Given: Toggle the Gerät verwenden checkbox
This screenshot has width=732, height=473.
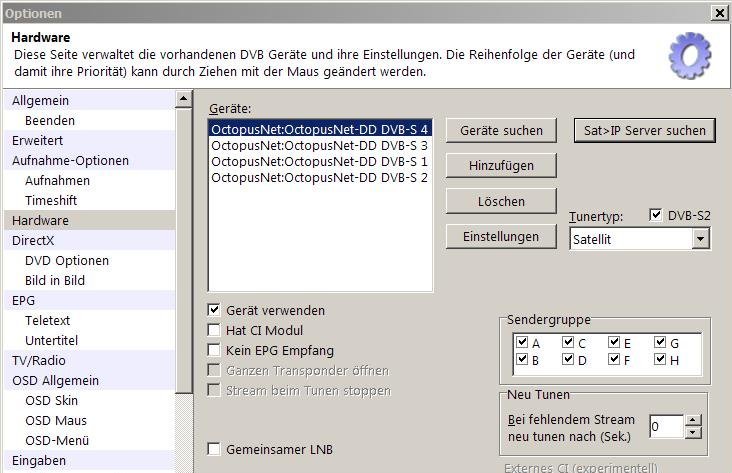Looking at the screenshot, I should point(214,311).
